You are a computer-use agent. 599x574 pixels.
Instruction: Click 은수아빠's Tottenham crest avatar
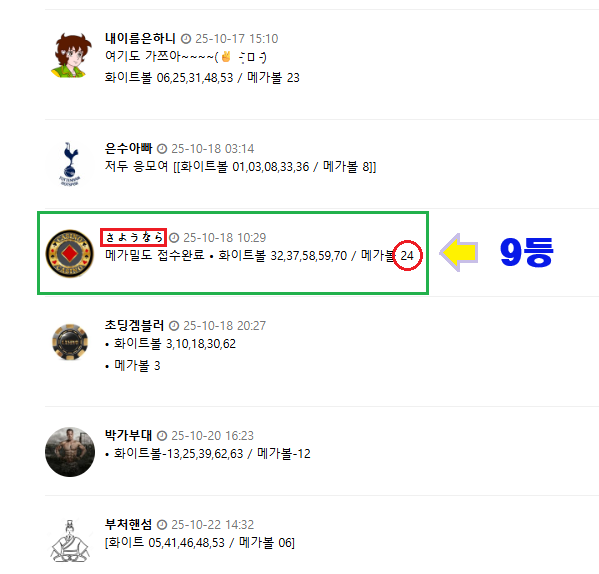point(70,164)
